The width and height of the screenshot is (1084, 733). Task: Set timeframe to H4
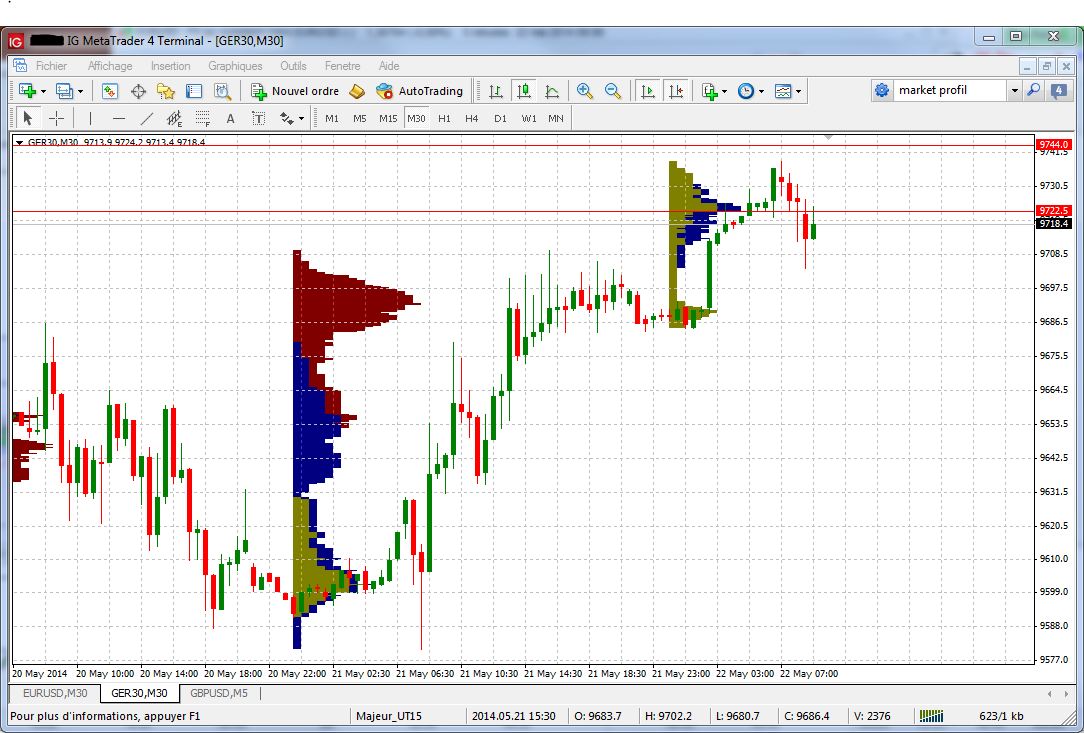tap(471, 118)
